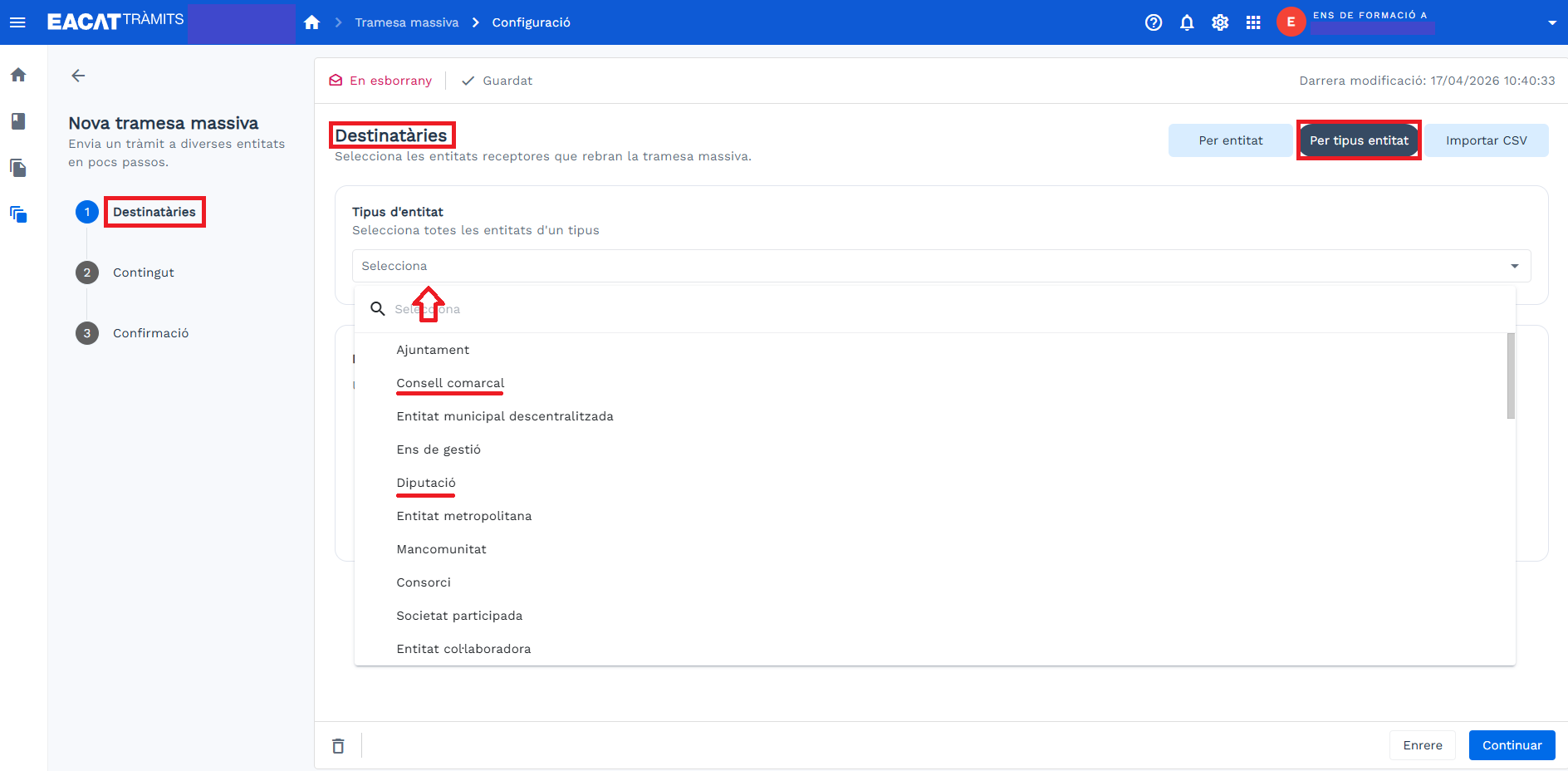Open the settings gear icon
1568x771 pixels.
[x=1220, y=22]
